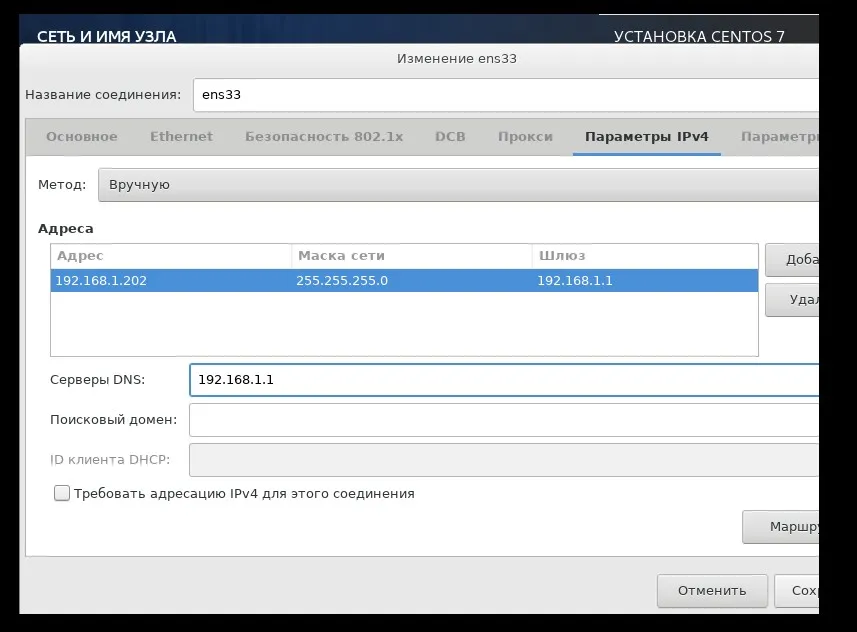Open the Основное tab
This screenshot has height=632, width=857.
[81, 136]
